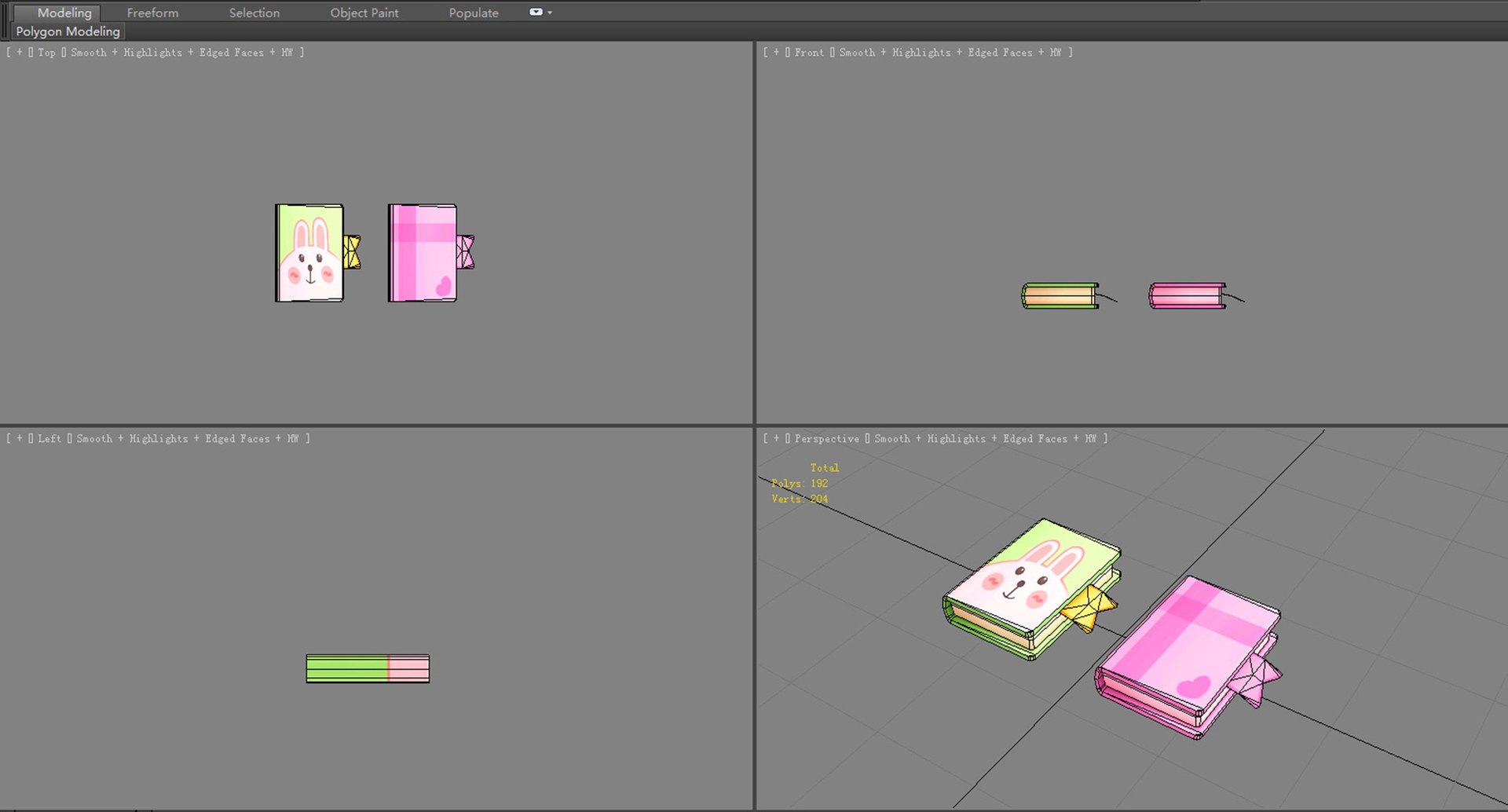Screen dimensions: 1508x812
Task: Open Front viewport shading label menu
Action: 950,53
